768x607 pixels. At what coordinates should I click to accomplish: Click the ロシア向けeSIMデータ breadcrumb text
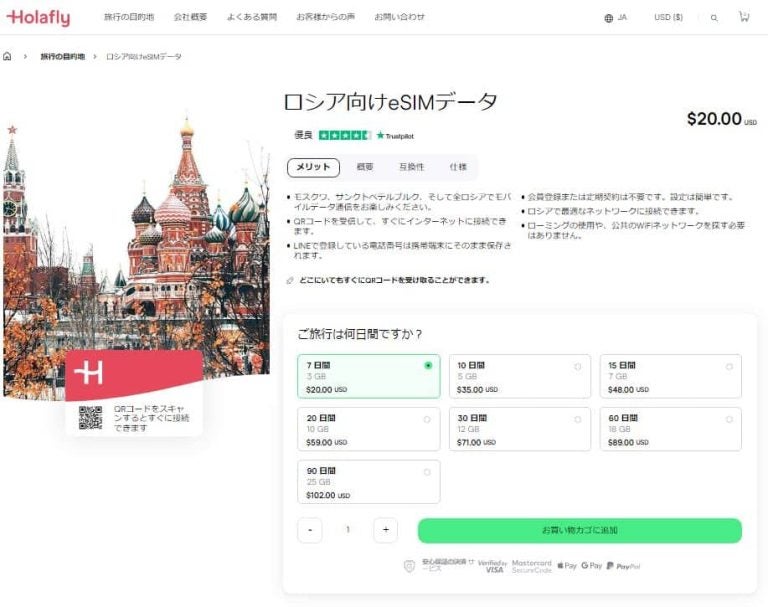click(x=144, y=56)
